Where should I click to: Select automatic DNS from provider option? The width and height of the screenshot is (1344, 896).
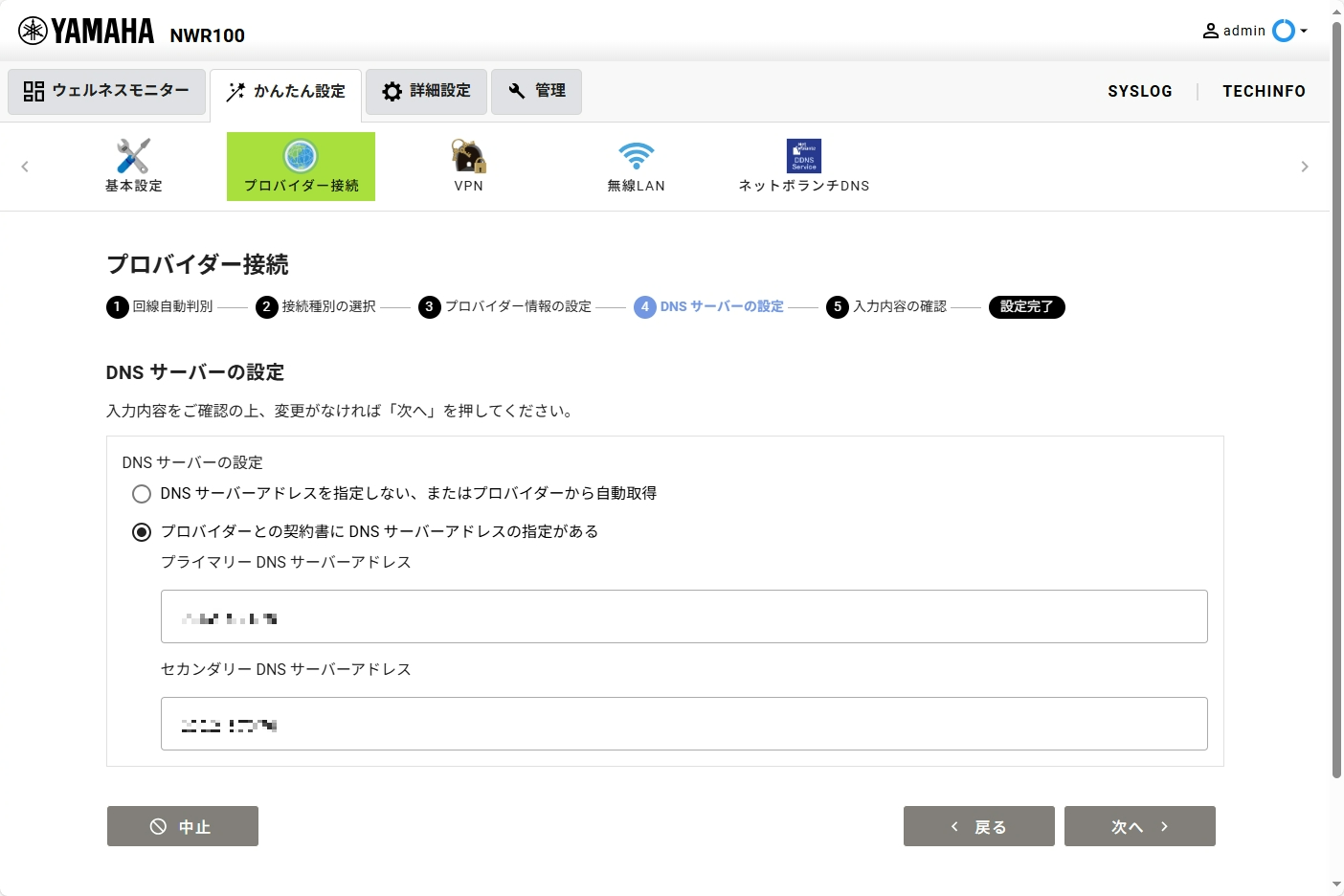[x=142, y=494]
